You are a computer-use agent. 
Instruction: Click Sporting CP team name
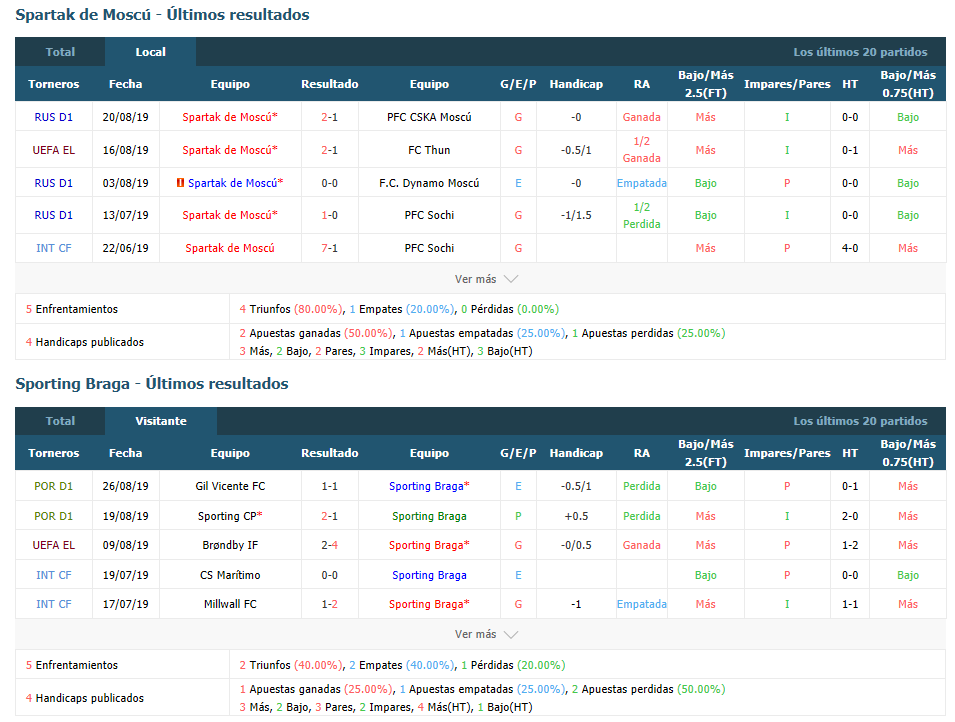click(230, 516)
